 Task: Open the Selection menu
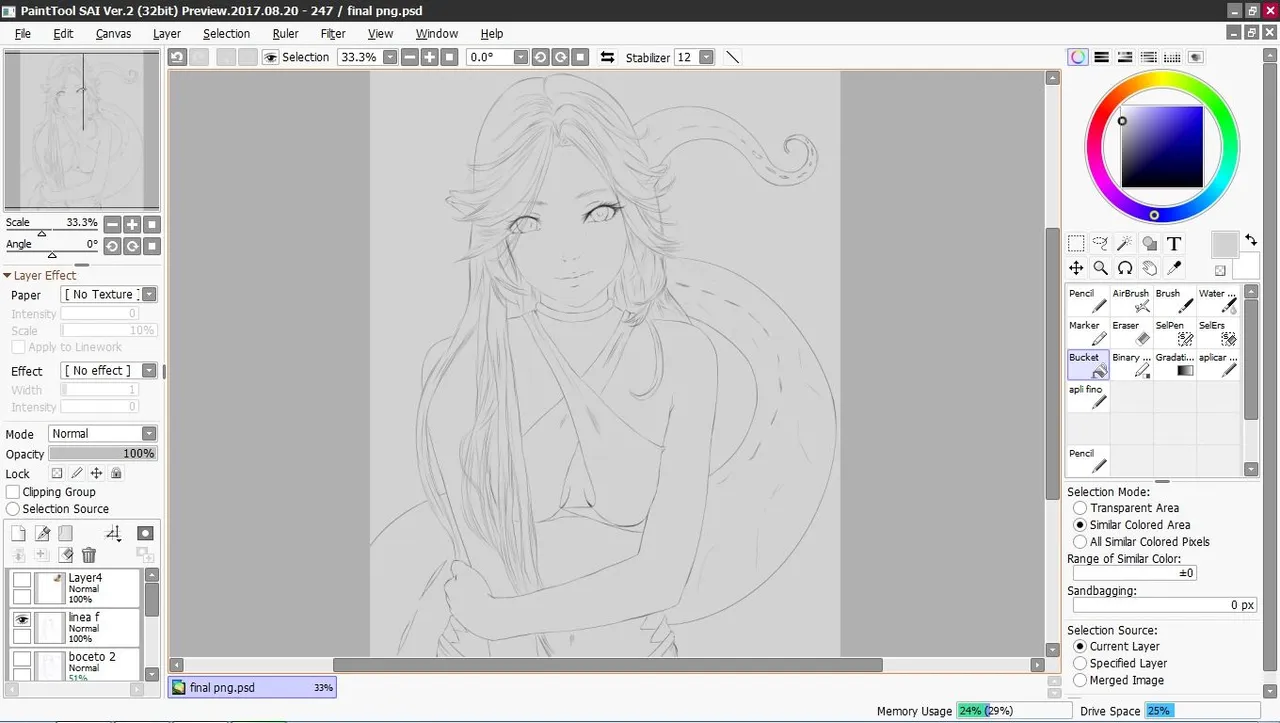tap(226, 33)
